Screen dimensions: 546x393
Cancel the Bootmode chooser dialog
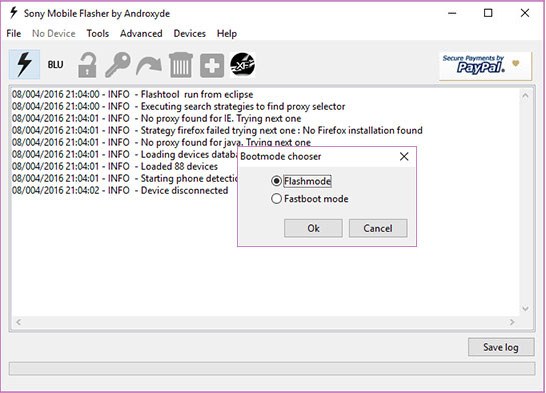(378, 228)
